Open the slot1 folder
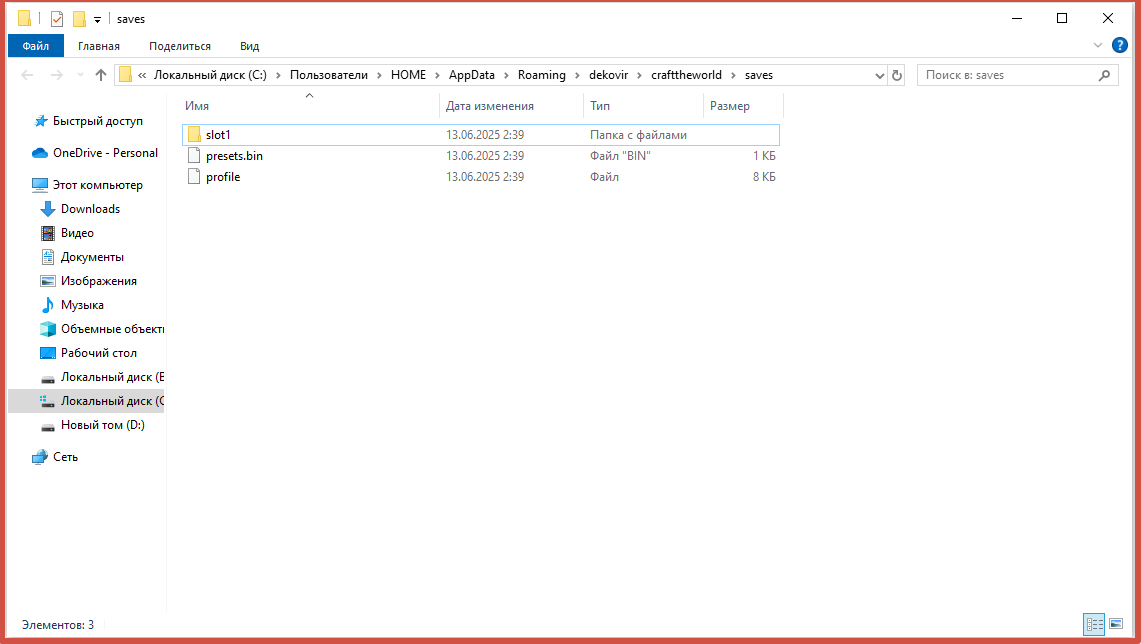The height and width of the screenshot is (644, 1141). 219,135
